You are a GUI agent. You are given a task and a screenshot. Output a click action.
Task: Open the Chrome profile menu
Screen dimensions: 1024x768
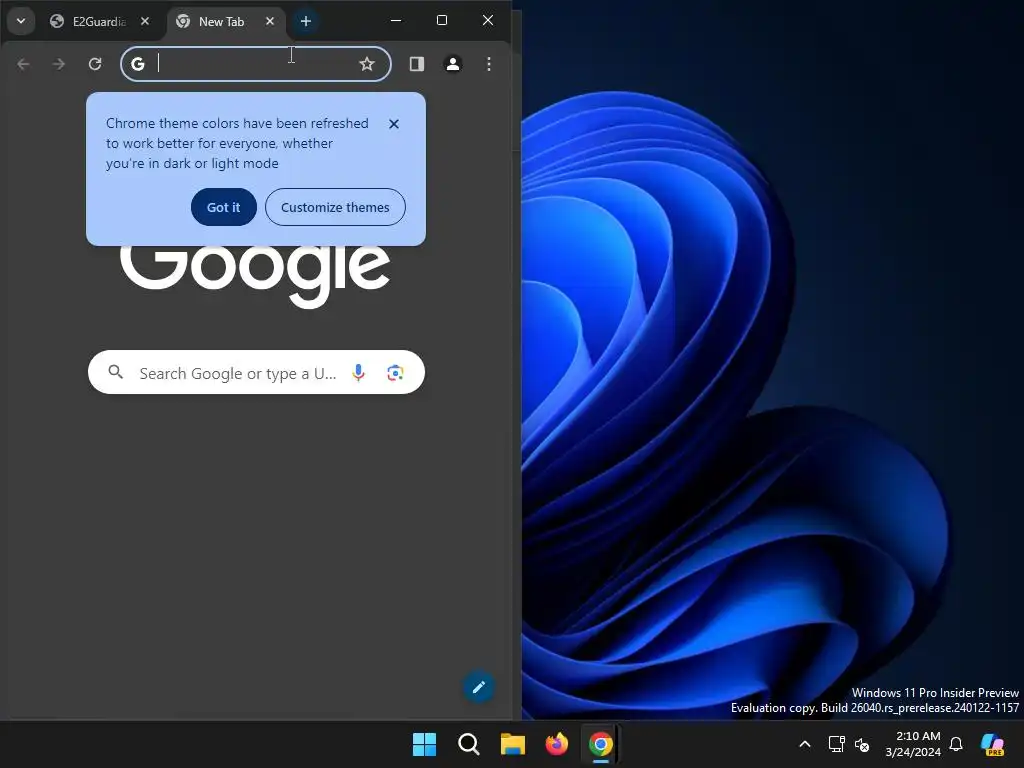coord(453,64)
